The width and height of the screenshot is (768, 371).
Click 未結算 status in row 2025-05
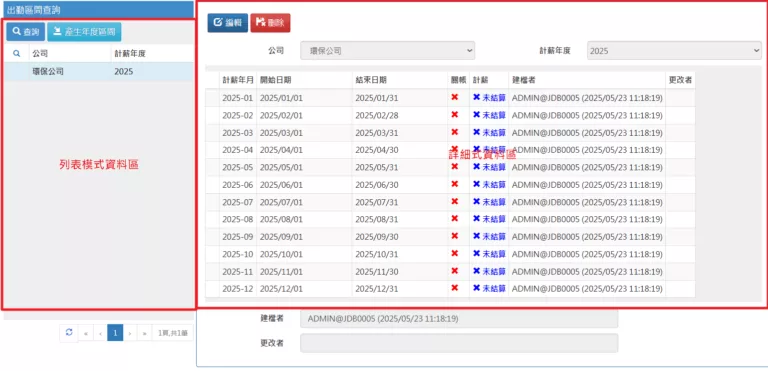tap(489, 167)
